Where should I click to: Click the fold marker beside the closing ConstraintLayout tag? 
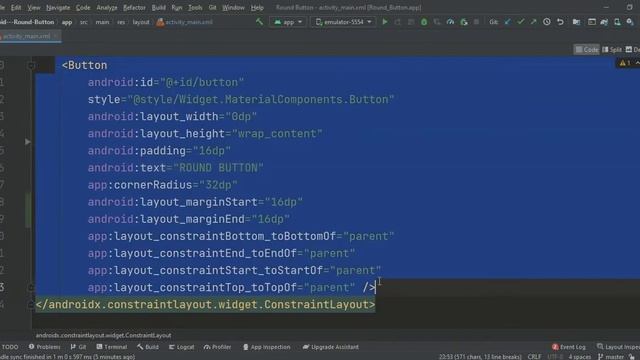click(31, 304)
